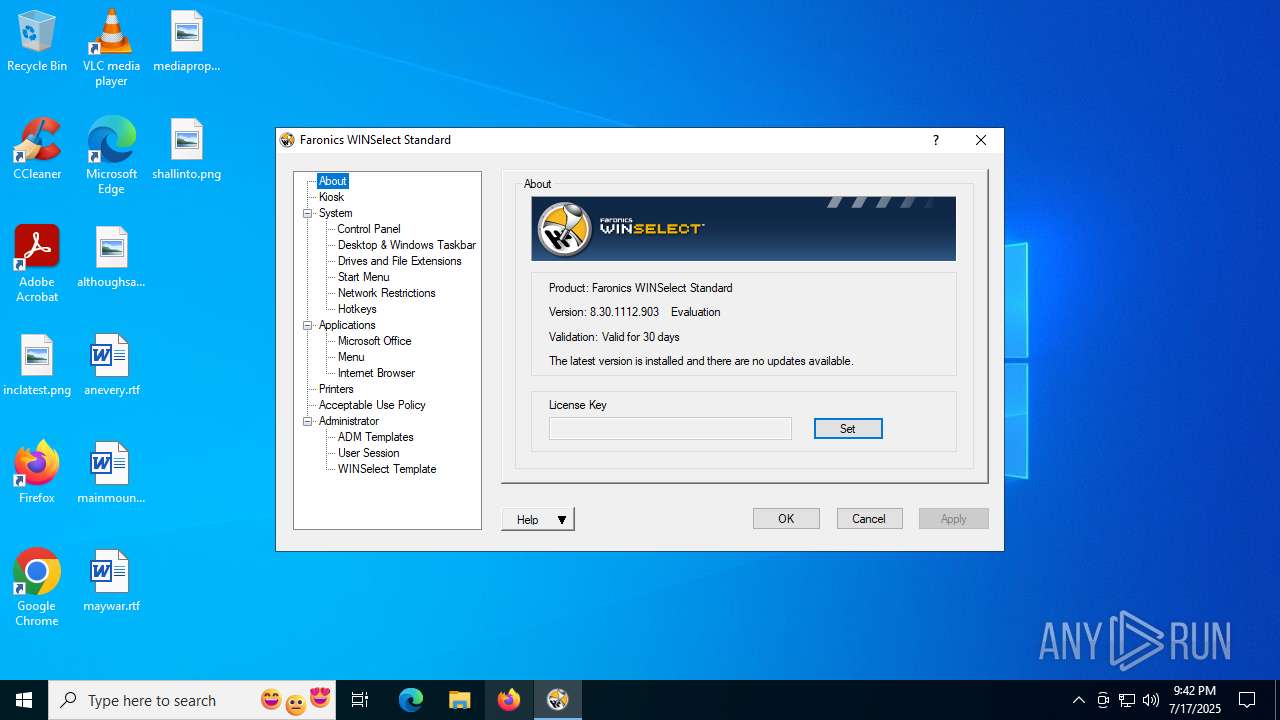Show hidden system tray icons
Image resolution: width=1280 pixels, height=720 pixels.
coord(1078,700)
